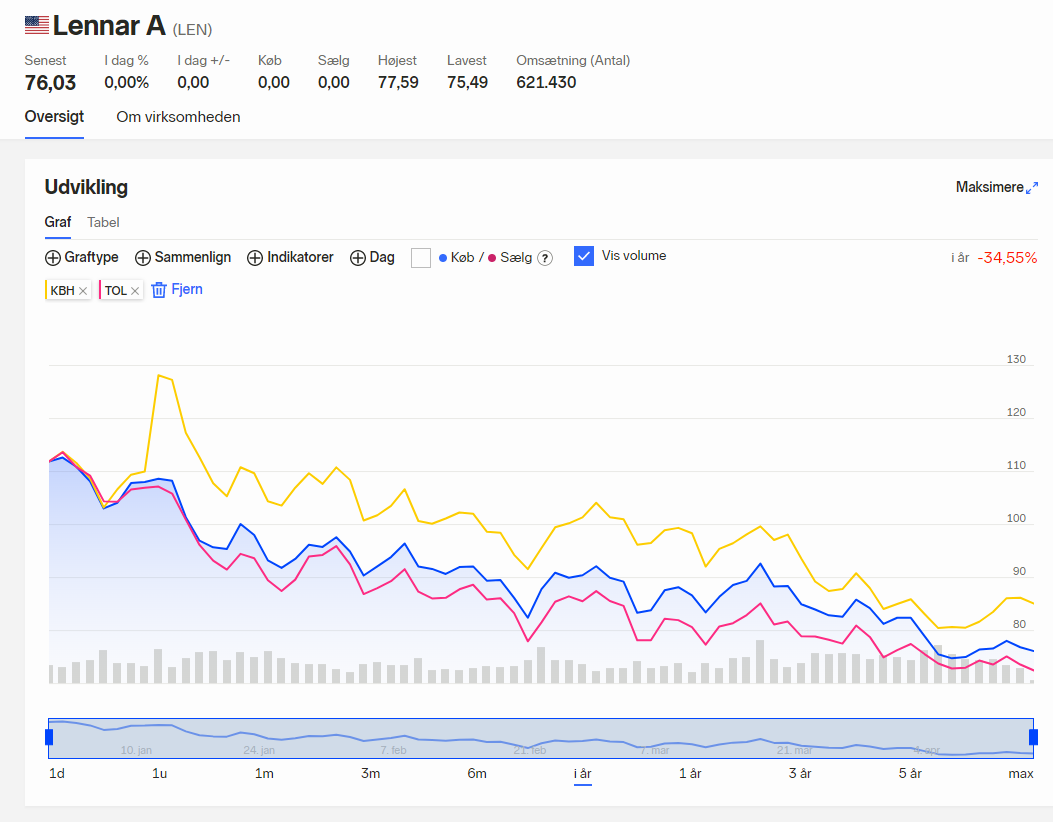The image size is (1053, 822).
Task: Click the Lennar A heading
Action: [x=109, y=26]
